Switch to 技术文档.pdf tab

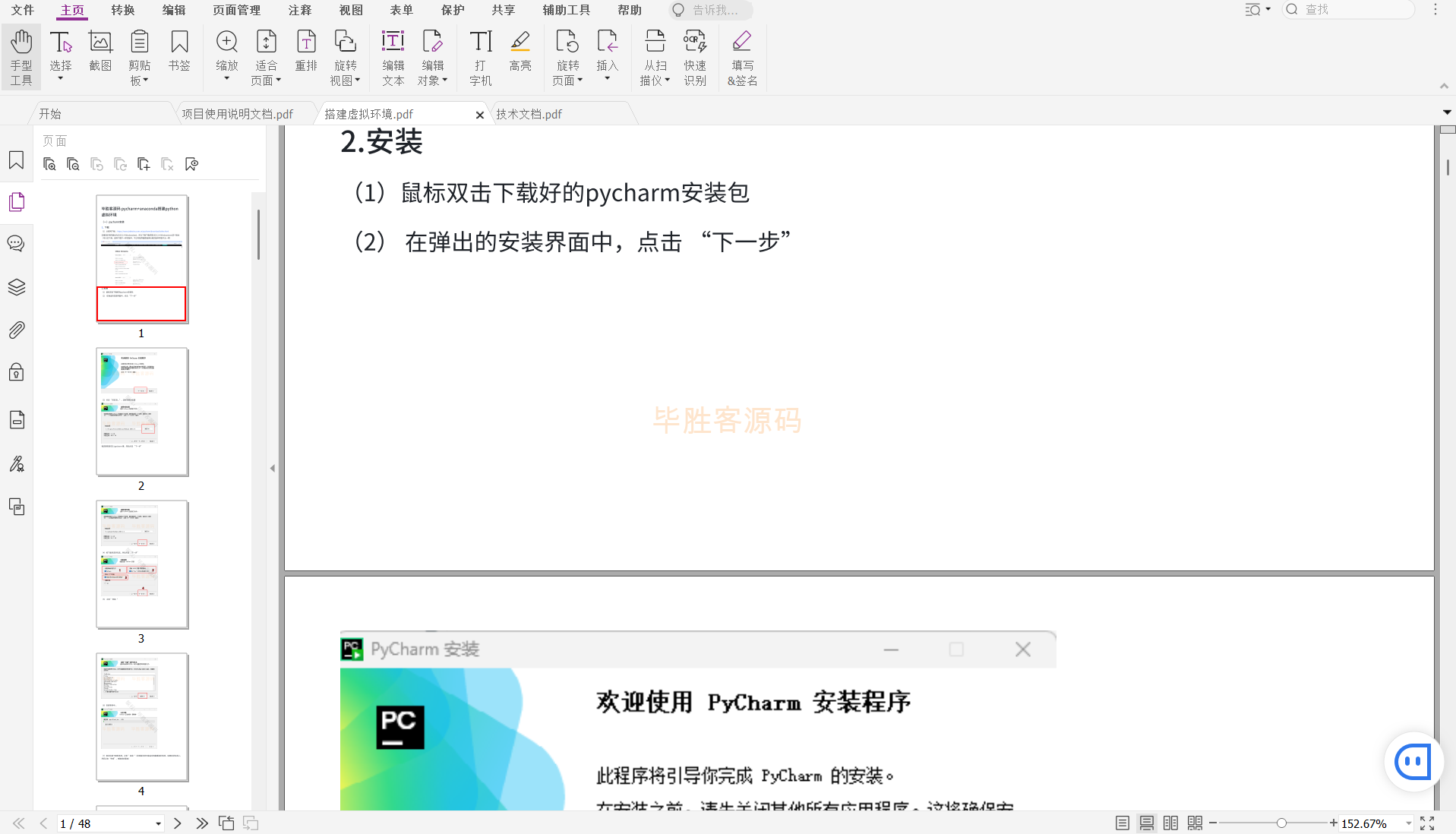[x=529, y=114]
